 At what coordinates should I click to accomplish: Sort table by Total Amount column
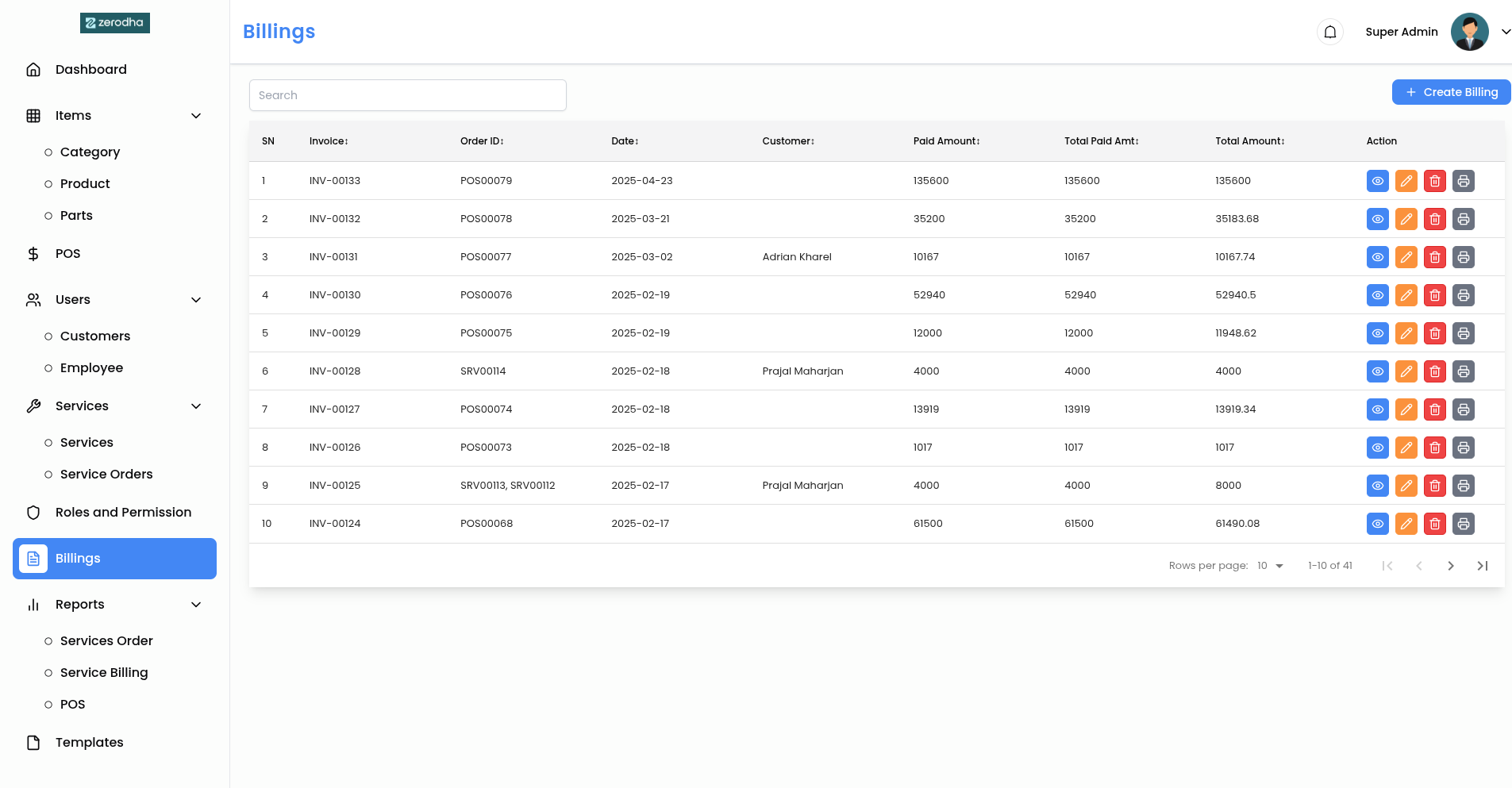click(x=1249, y=141)
